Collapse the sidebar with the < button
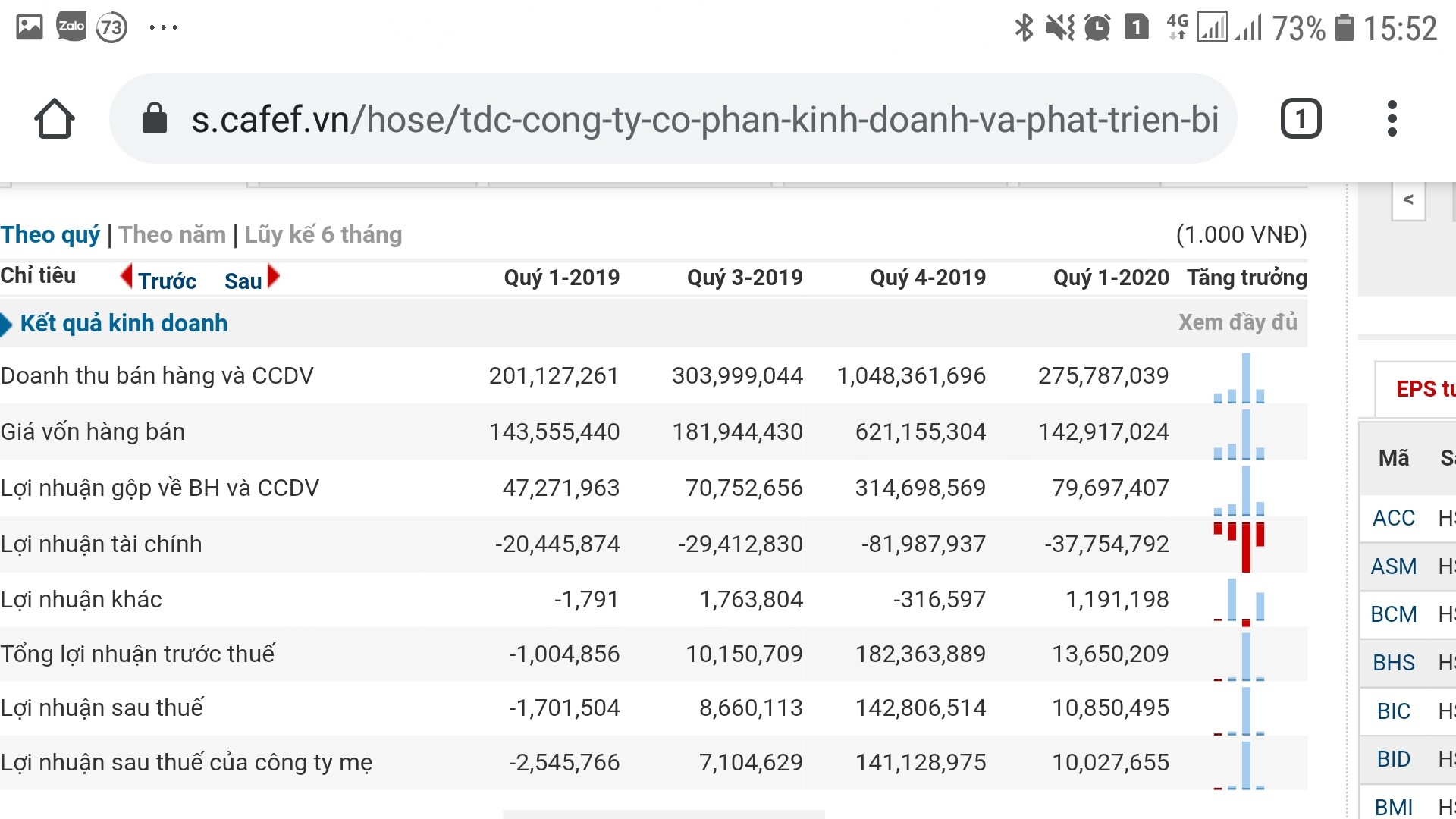 pyautogui.click(x=1408, y=200)
